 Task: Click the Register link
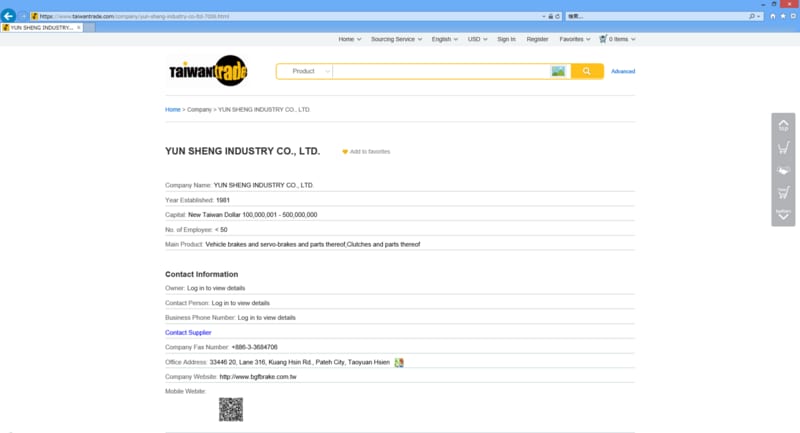point(537,39)
